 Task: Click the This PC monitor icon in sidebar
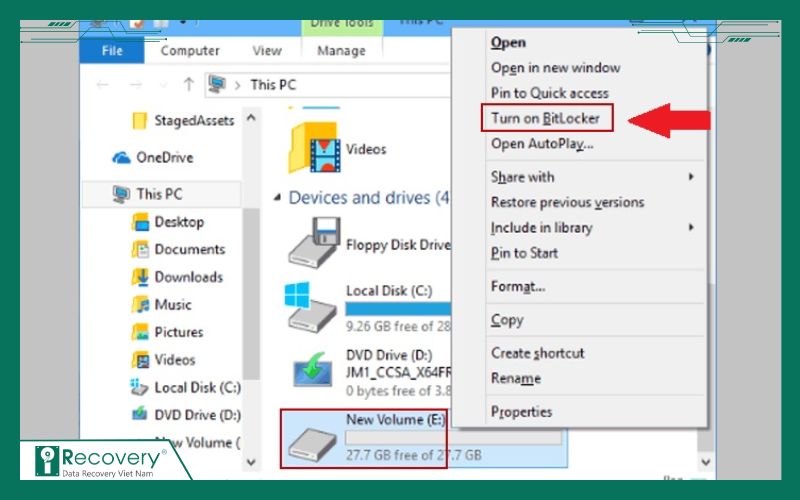(x=121, y=194)
